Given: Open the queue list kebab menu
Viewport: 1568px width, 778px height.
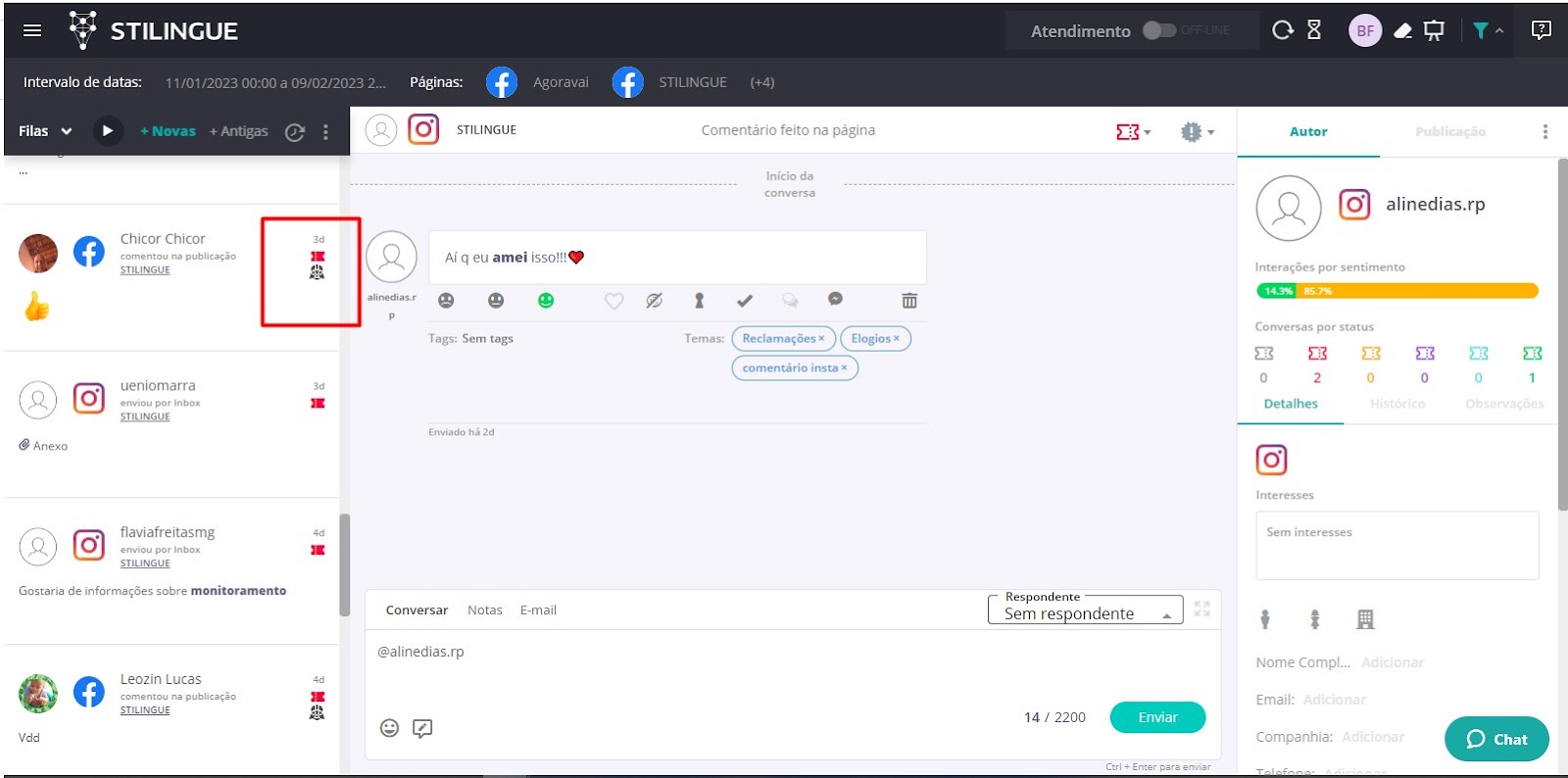Looking at the screenshot, I should pyautogui.click(x=325, y=131).
